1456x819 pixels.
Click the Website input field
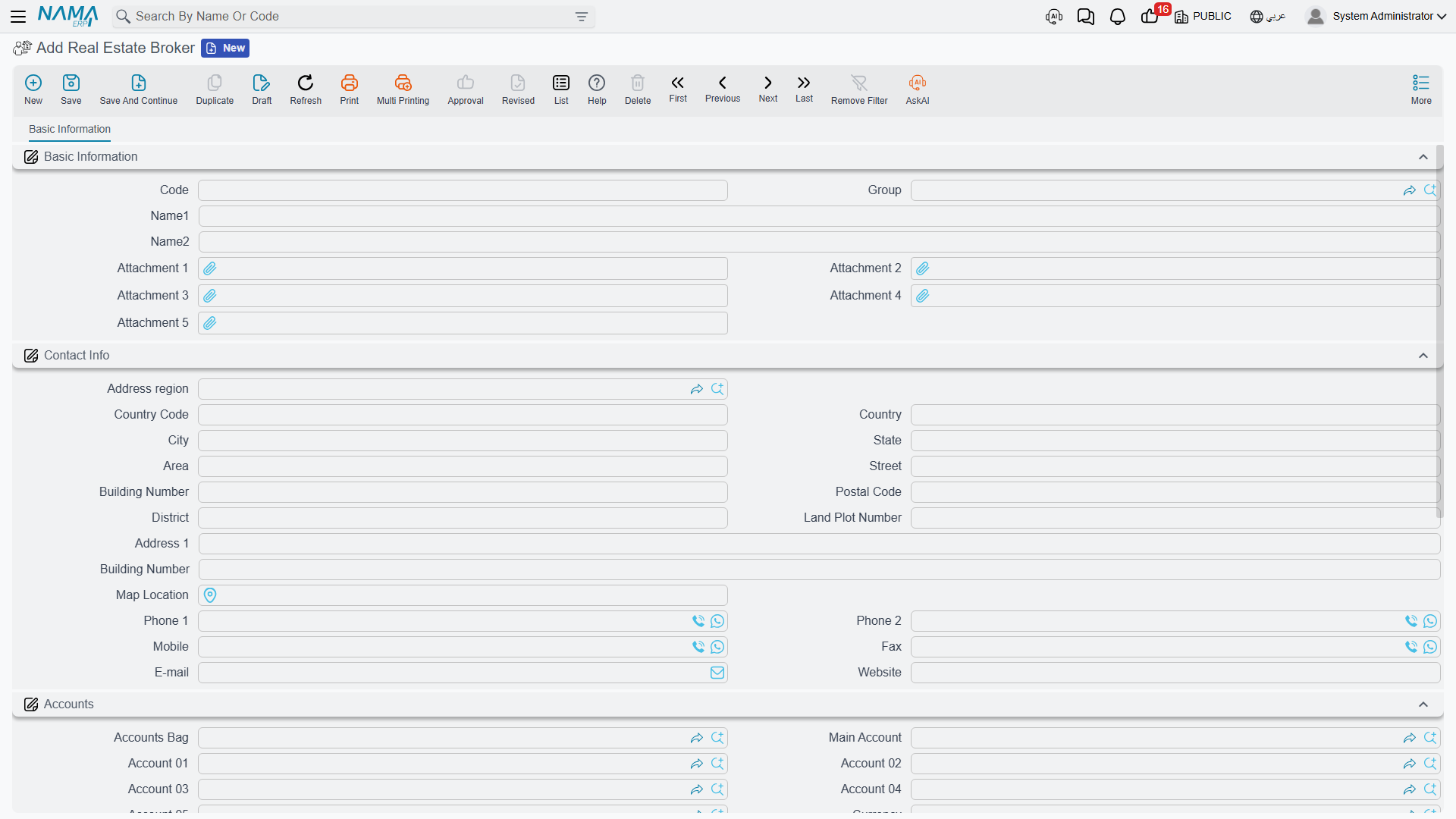click(x=1175, y=673)
